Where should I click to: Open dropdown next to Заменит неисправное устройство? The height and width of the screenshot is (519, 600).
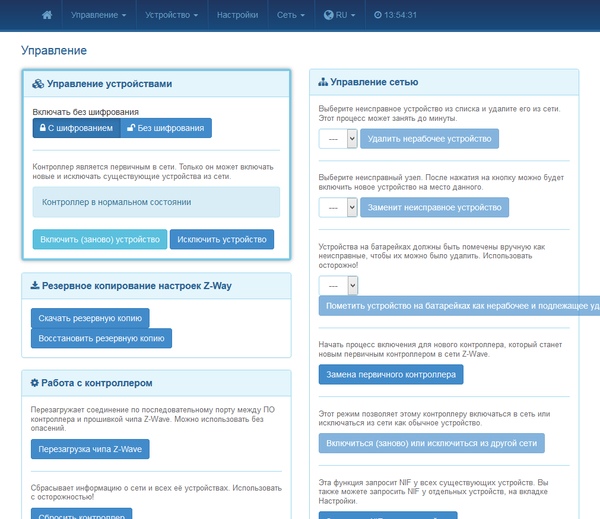coord(338,207)
